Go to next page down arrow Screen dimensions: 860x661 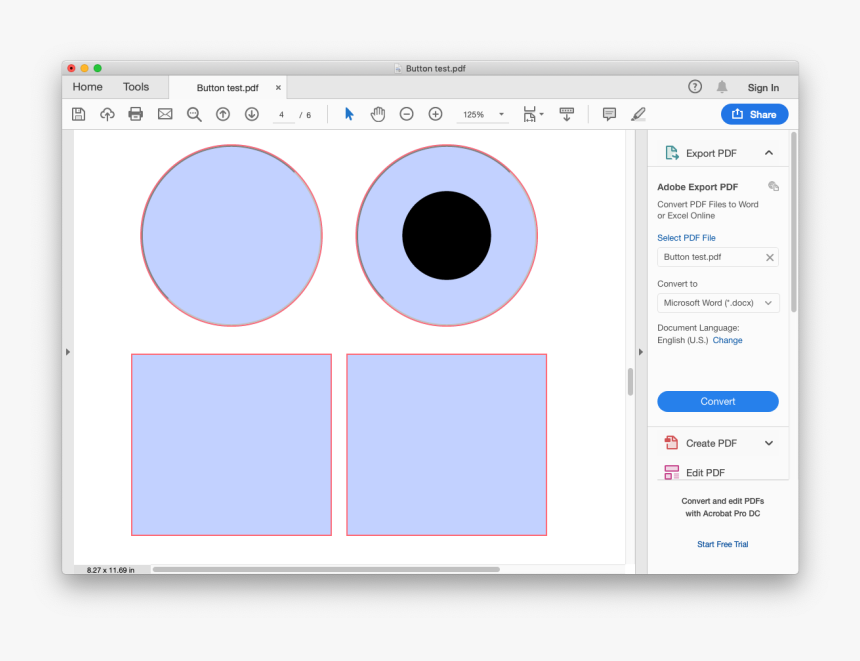click(x=252, y=114)
